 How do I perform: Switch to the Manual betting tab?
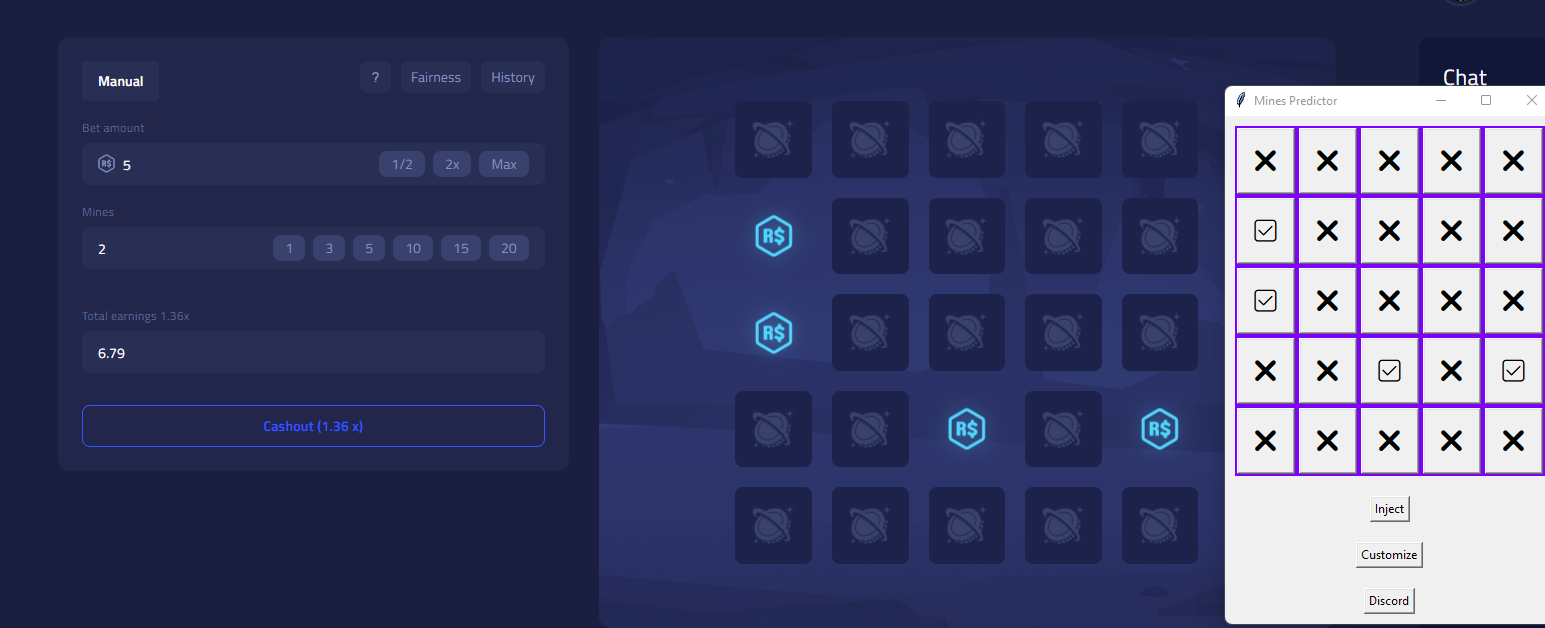click(120, 81)
